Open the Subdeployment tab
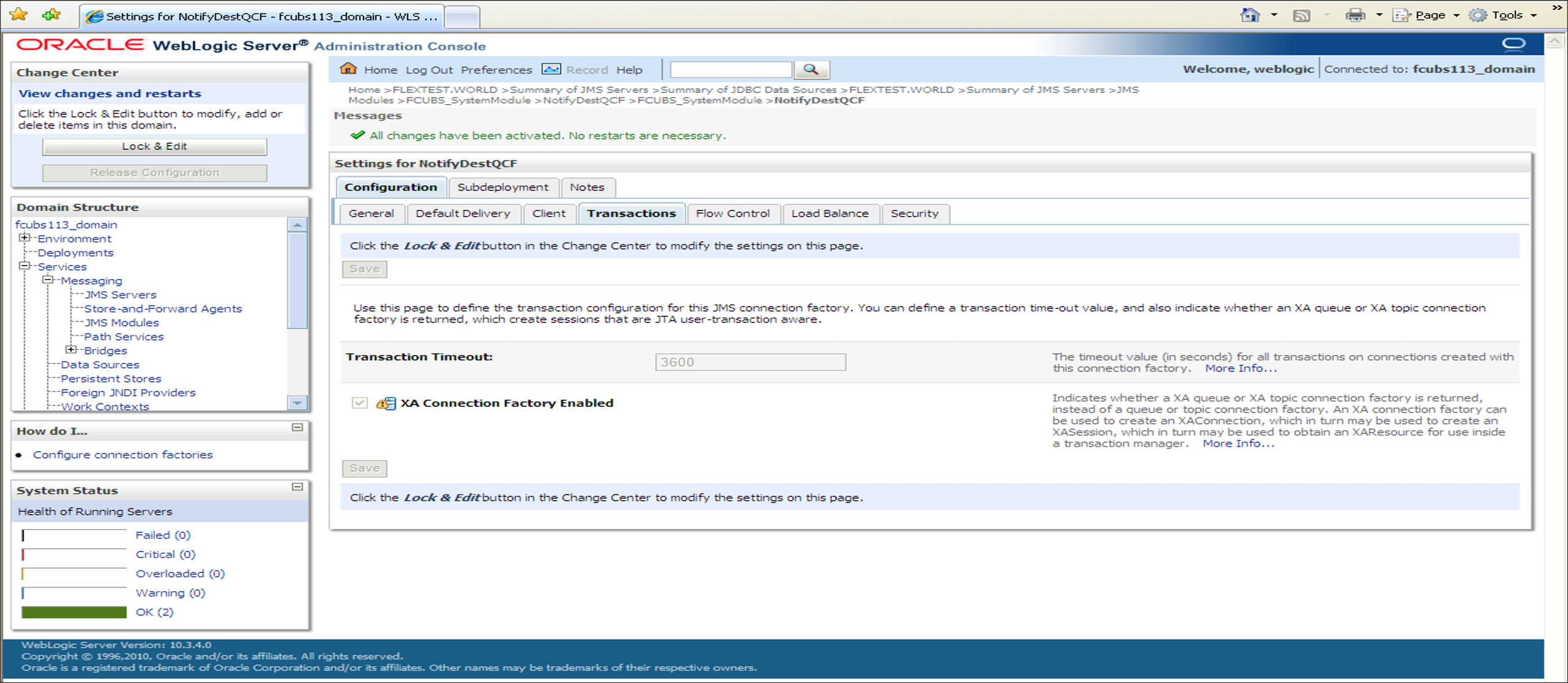This screenshot has width=1568, height=683. coord(502,187)
